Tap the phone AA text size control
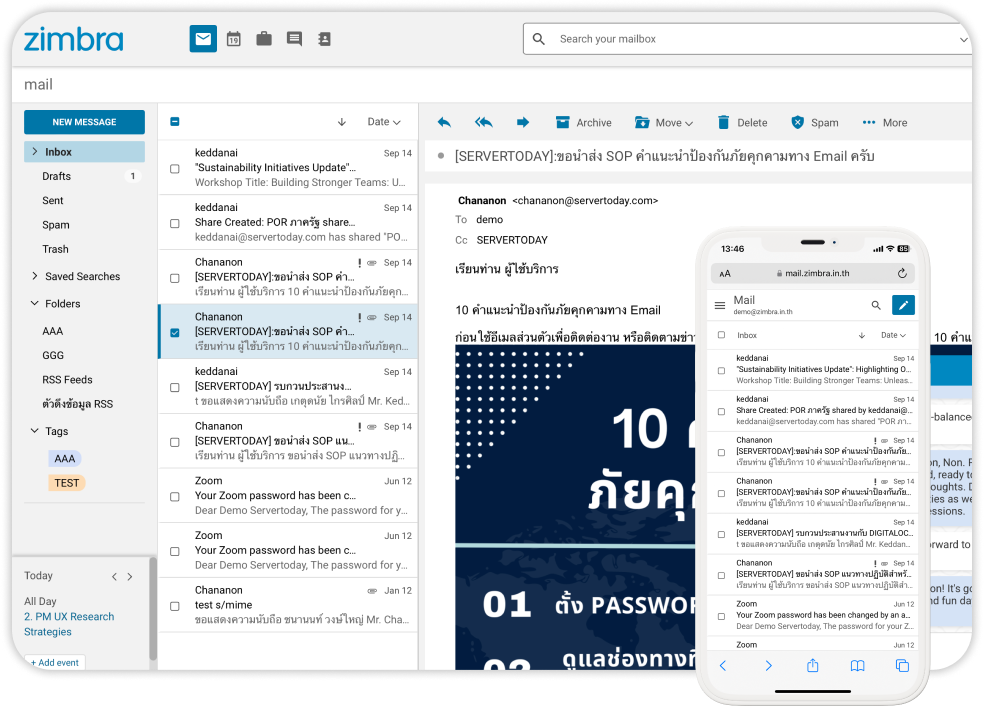 [725, 274]
